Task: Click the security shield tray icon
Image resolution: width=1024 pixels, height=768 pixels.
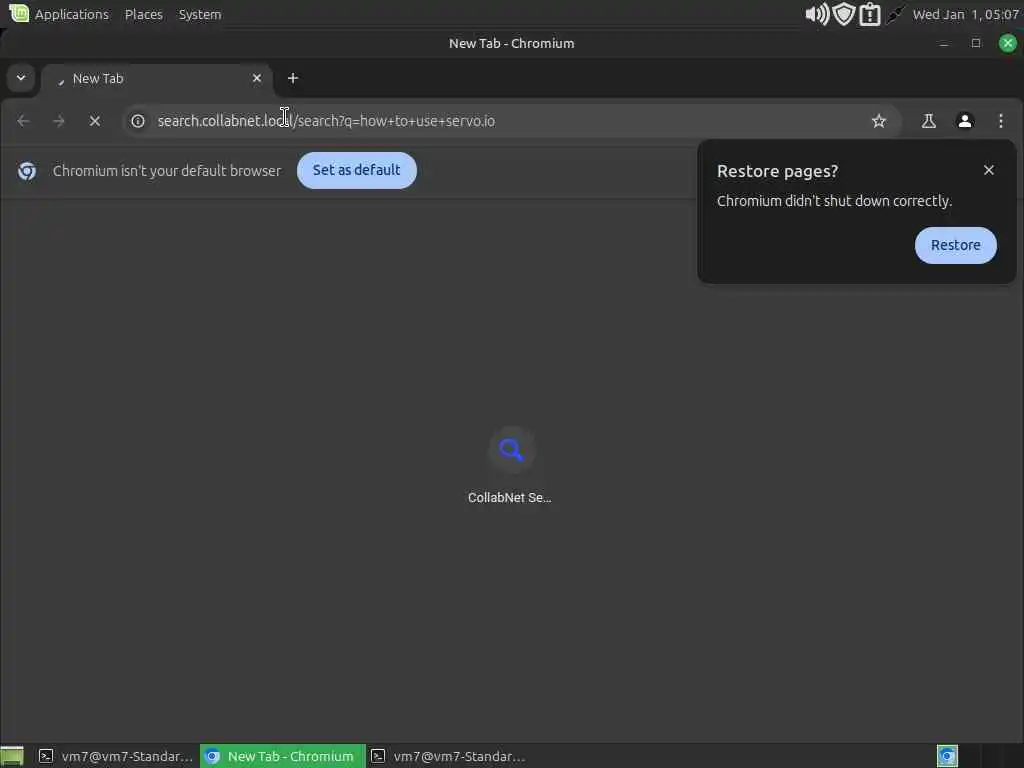Action: click(844, 14)
